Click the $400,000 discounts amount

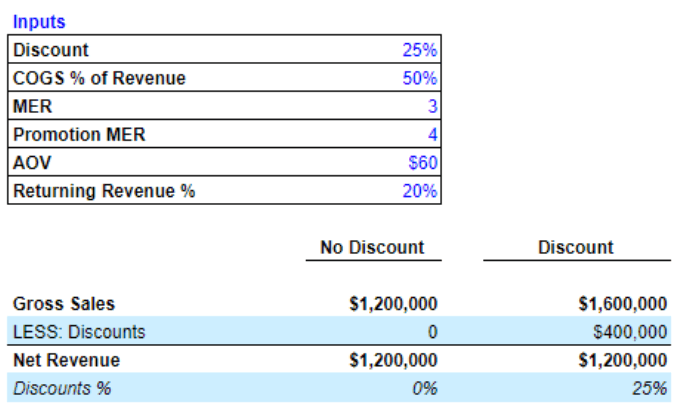(x=630, y=332)
